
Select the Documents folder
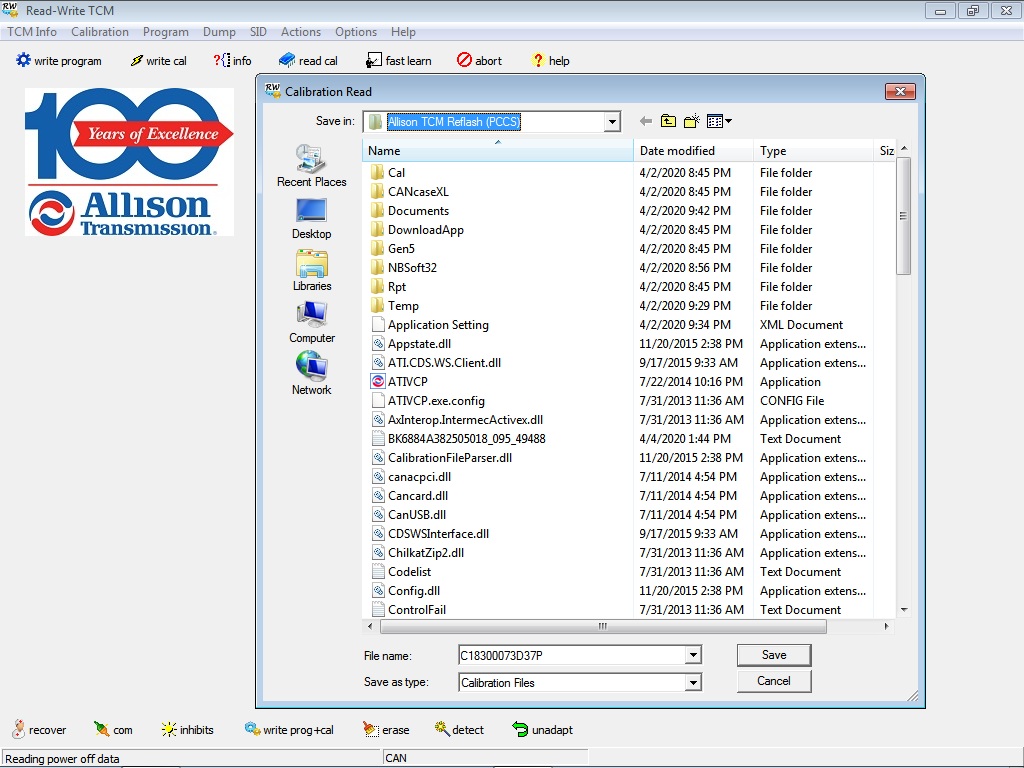click(409, 210)
